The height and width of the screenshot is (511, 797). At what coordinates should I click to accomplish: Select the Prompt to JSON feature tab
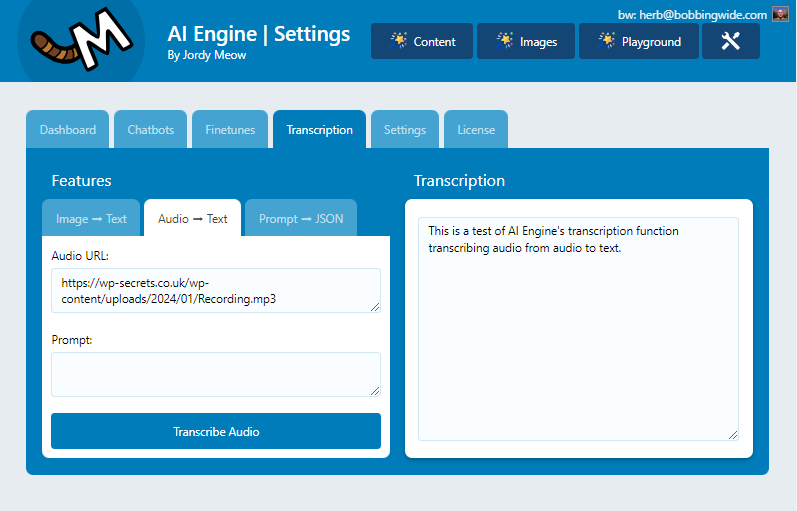pyautogui.click(x=301, y=219)
